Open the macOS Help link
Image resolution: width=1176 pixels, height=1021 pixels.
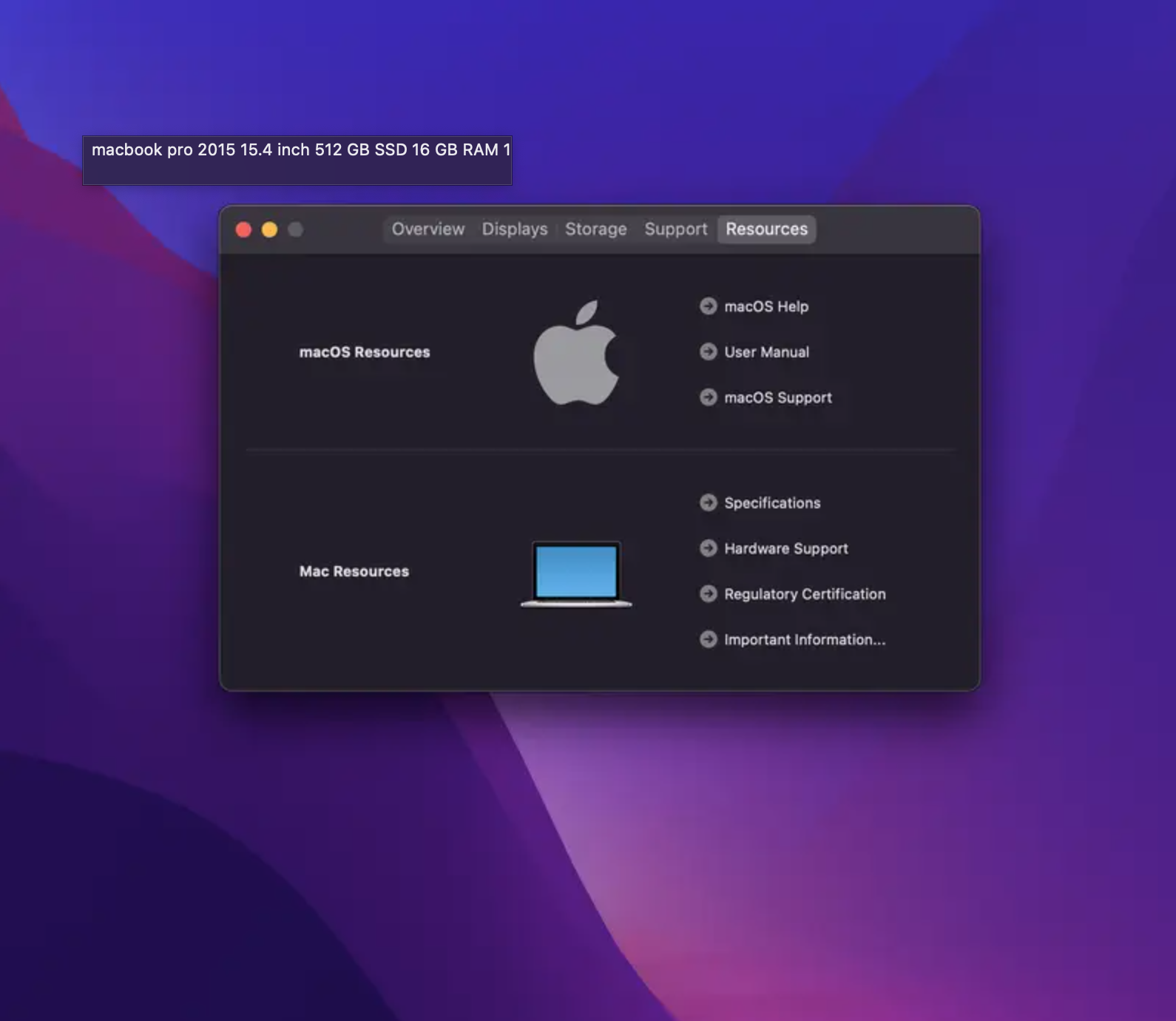click(766, 306)
